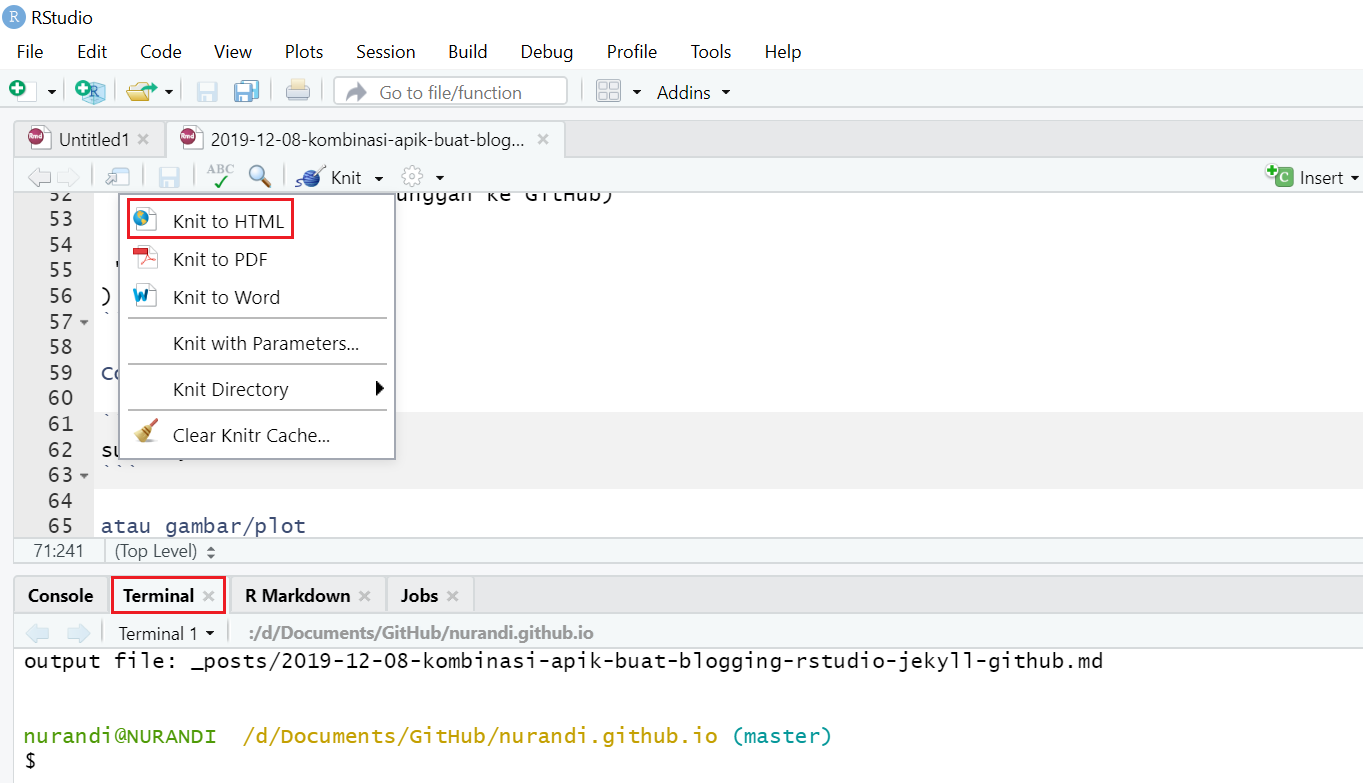Viewport: 1363px width, 783px height.
Task: Open the Profile menu
Action: point(632,51)
